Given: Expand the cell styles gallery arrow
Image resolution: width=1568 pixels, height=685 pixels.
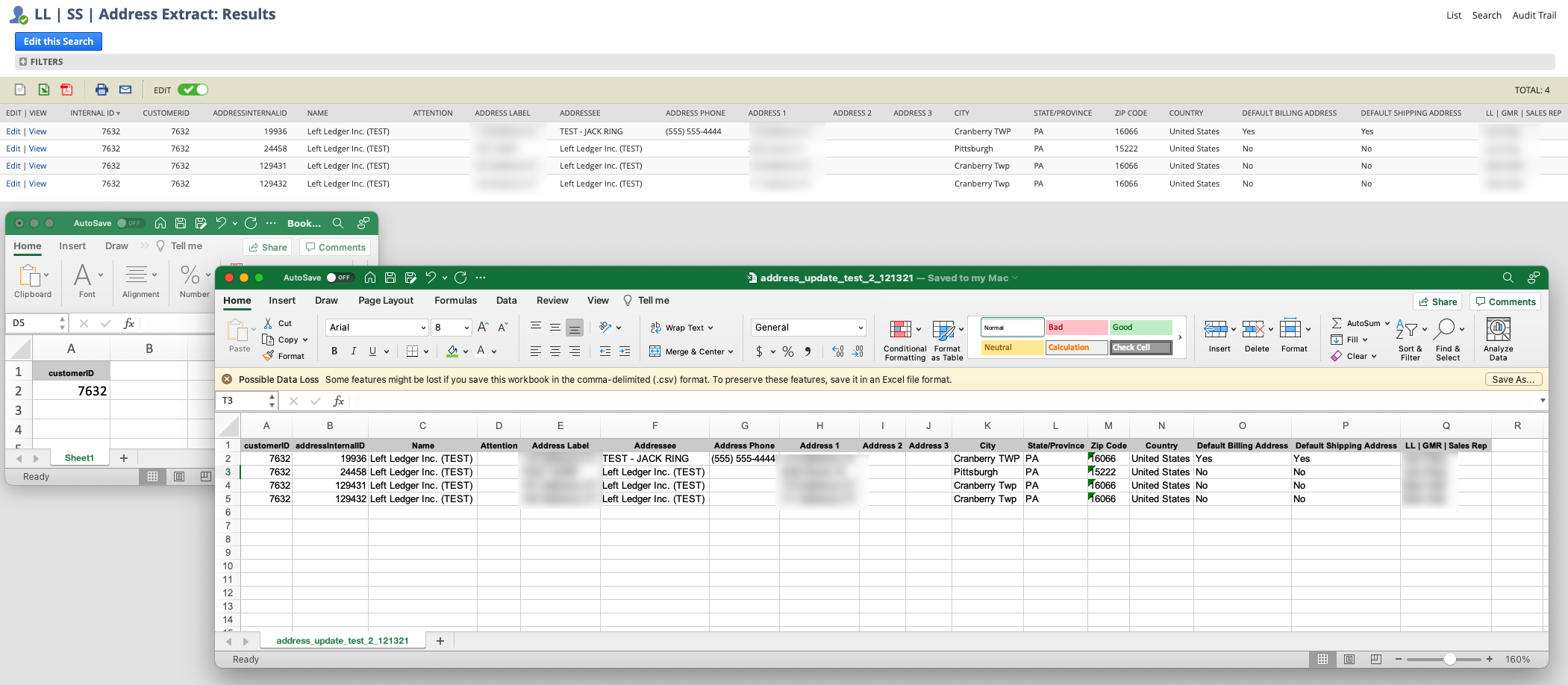Looking at the screenshot, I should (x=1180, y=337).
